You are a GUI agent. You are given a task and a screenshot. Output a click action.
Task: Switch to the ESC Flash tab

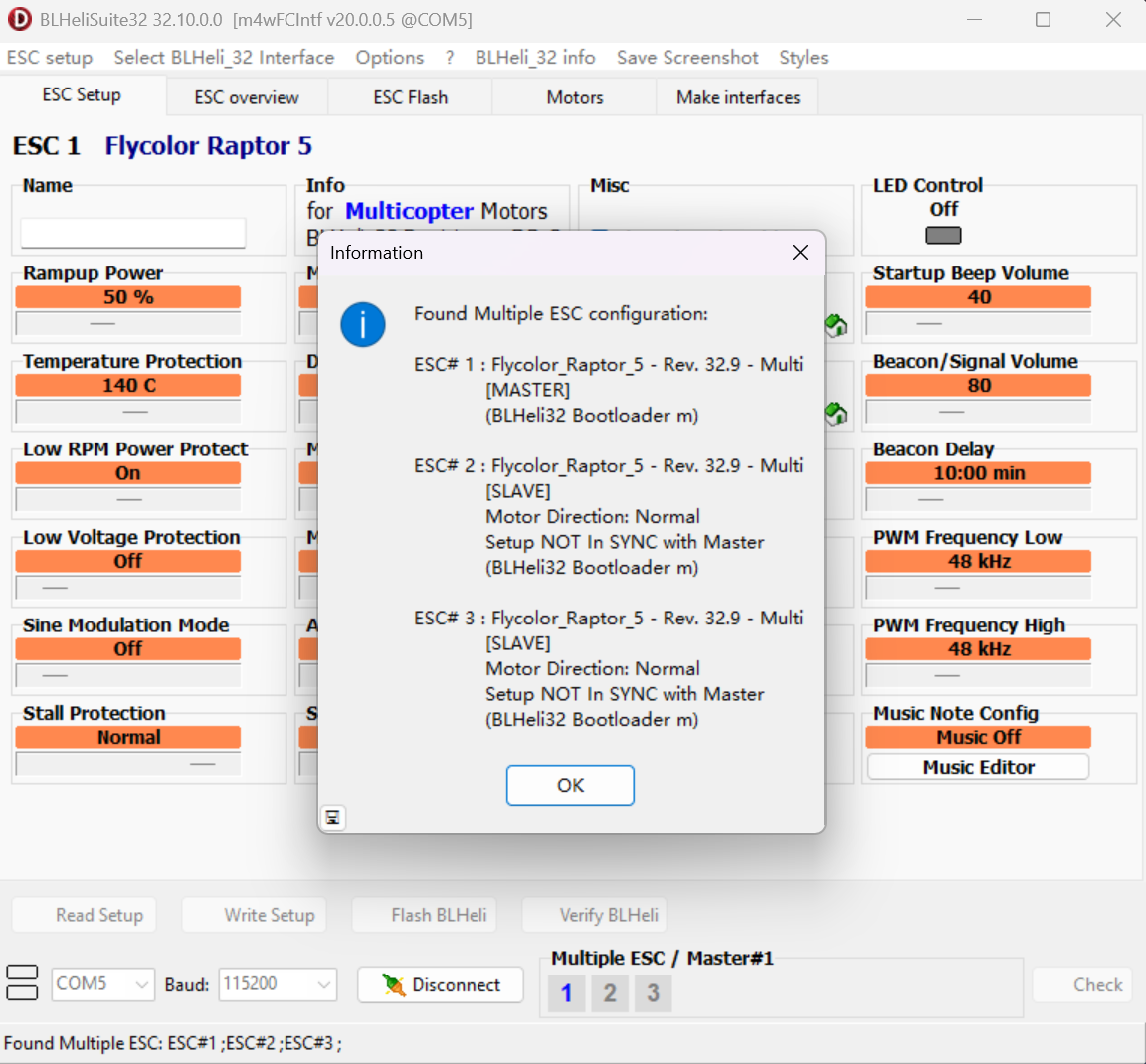[x=410, y=97]
